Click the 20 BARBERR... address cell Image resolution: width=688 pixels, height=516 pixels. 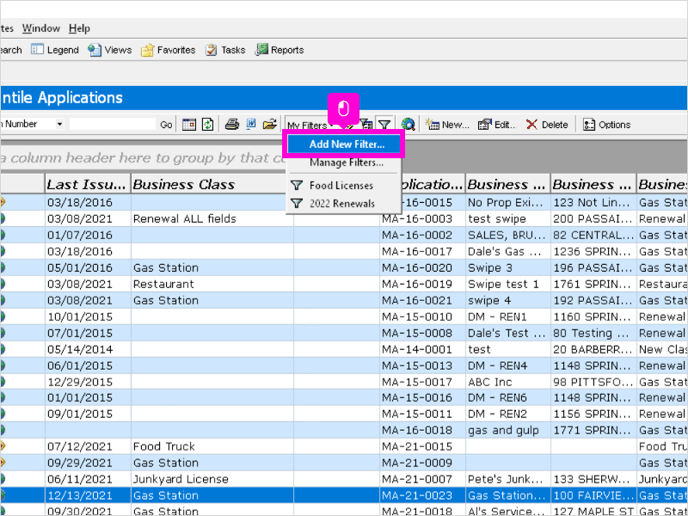pos(593,349)
